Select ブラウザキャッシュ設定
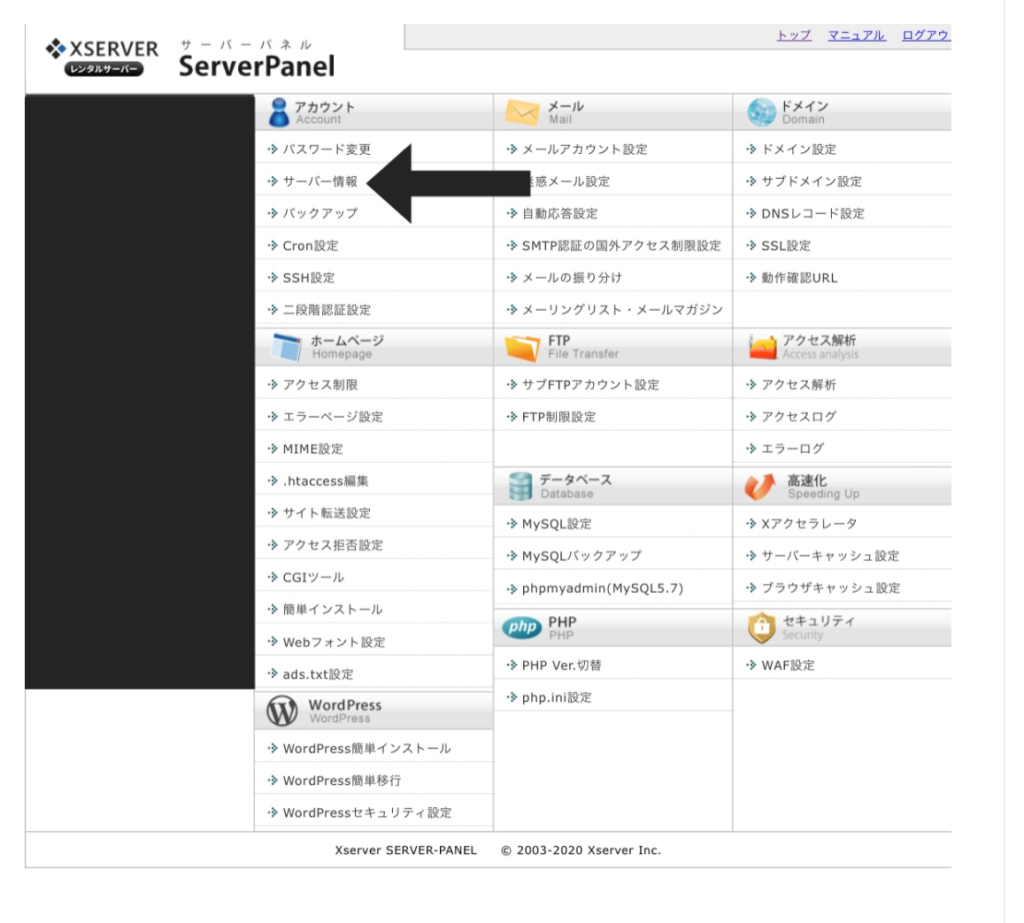The height and width of the screenshot is (923, 1024). 831,588
